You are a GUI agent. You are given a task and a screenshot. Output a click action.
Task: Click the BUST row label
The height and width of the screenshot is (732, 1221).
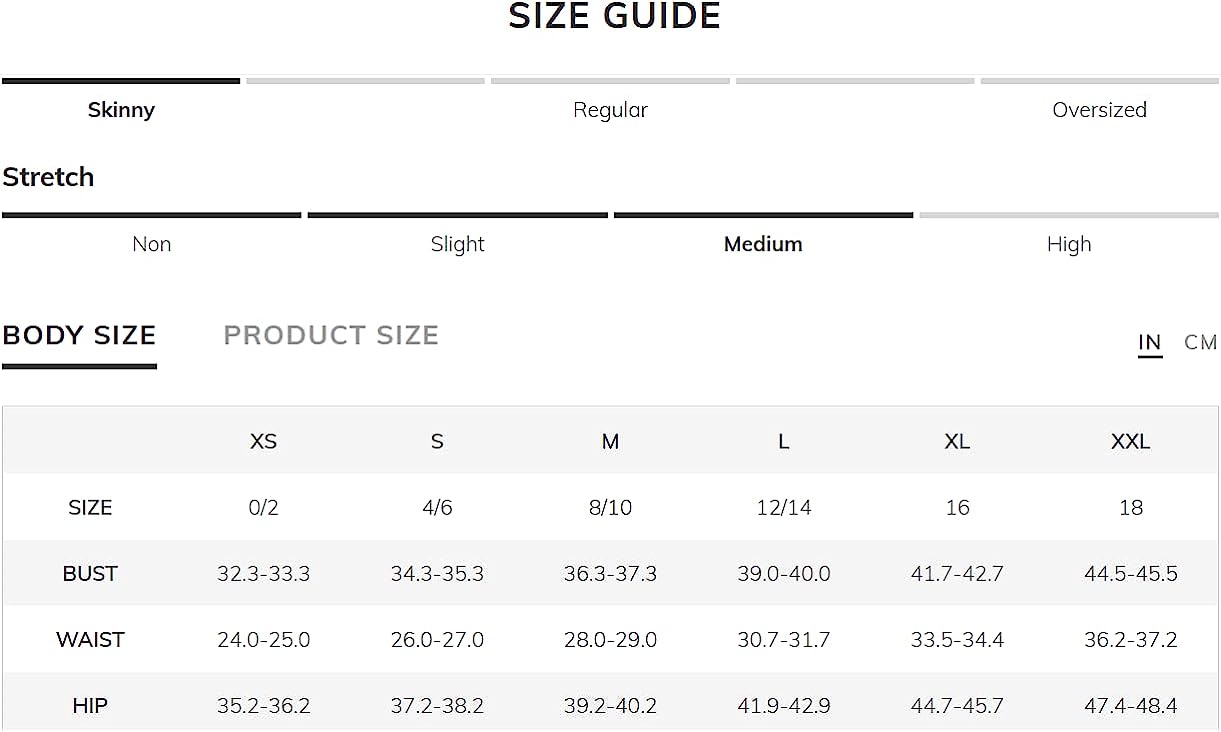[90, 574]
